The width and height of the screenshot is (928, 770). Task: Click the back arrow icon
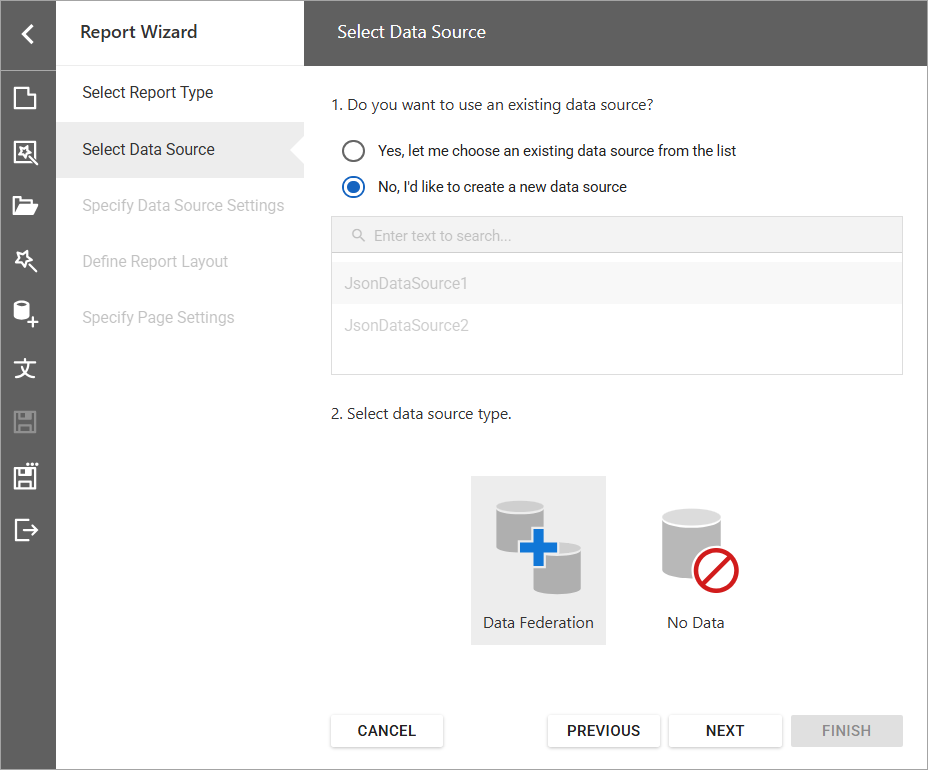[27, 34]
